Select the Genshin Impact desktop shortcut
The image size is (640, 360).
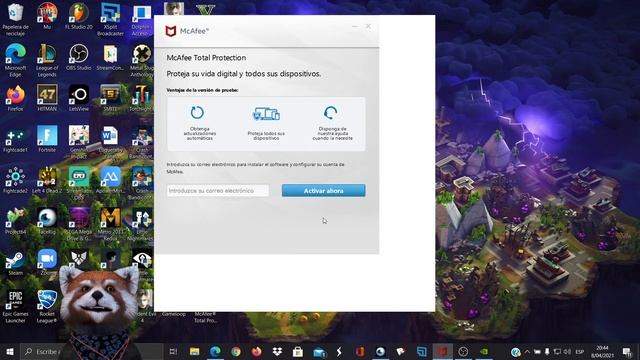[x=79, y=142]
